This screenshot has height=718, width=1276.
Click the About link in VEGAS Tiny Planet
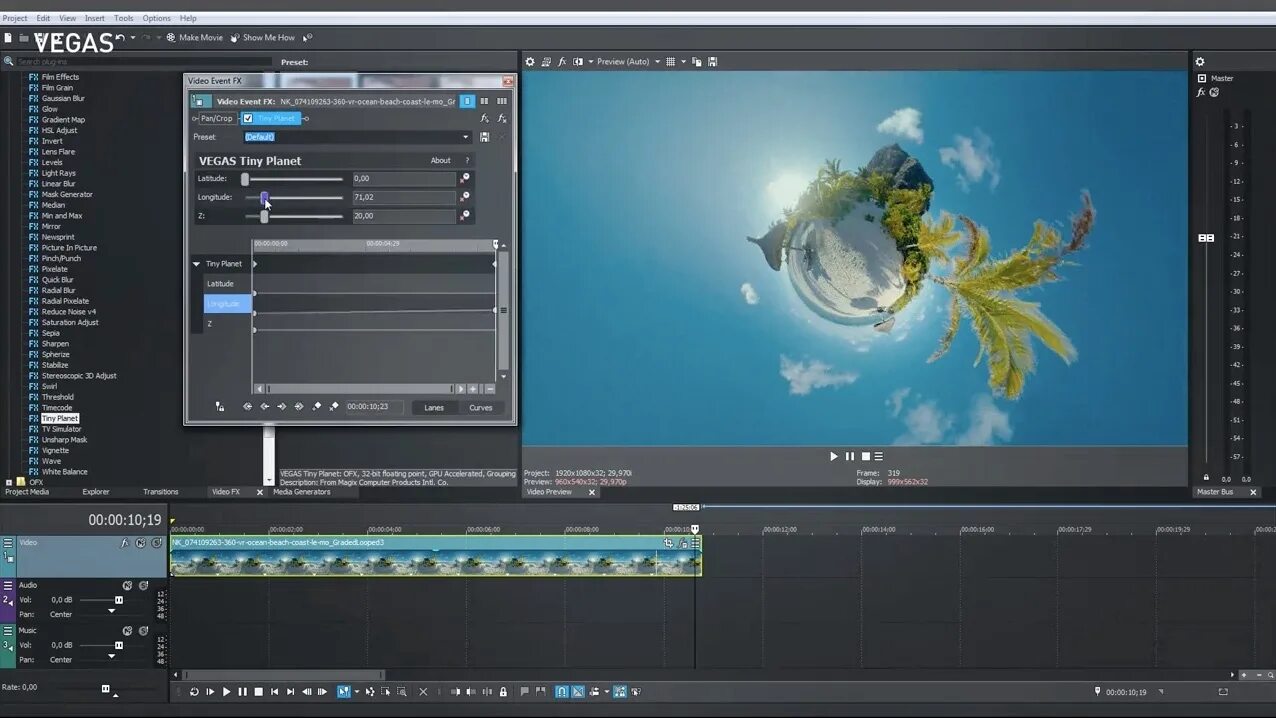(440, 160)
